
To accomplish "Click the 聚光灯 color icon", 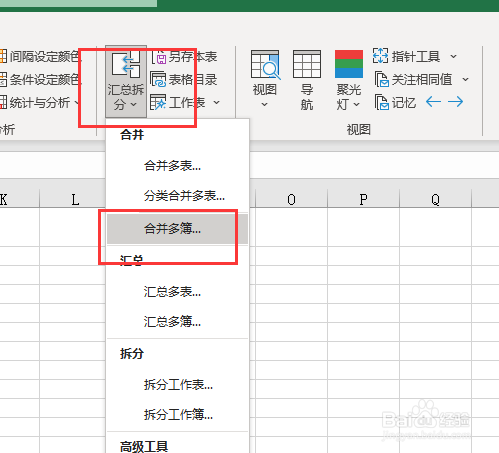I will (x=349, y=64).
